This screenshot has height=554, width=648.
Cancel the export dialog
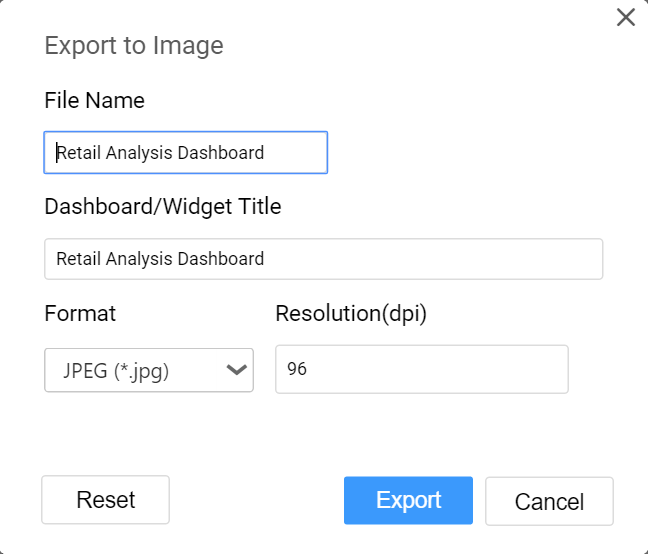[549, 502]
